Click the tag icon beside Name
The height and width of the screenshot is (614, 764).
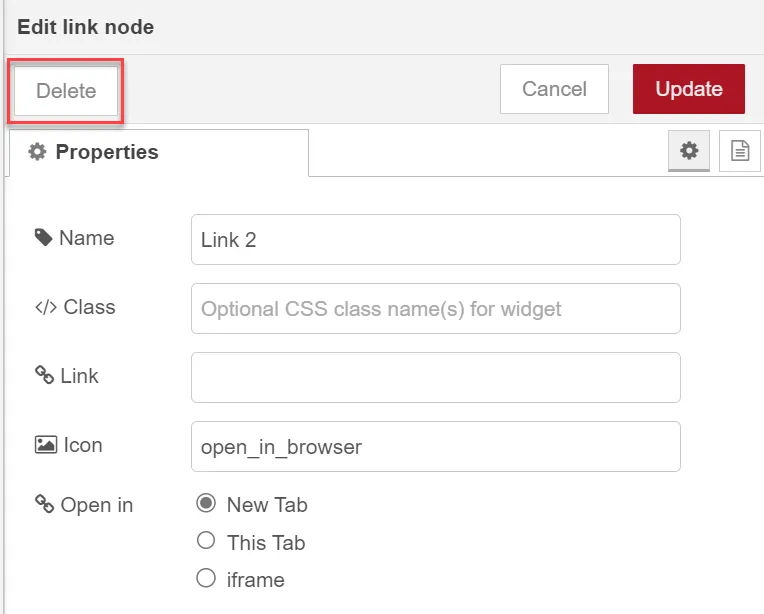pyautogui.click(x=43, y=238)
